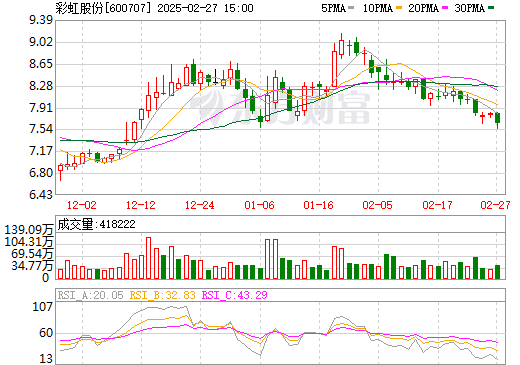
Task: Click the last green volume bar
Action: click(x=498, y=272)
